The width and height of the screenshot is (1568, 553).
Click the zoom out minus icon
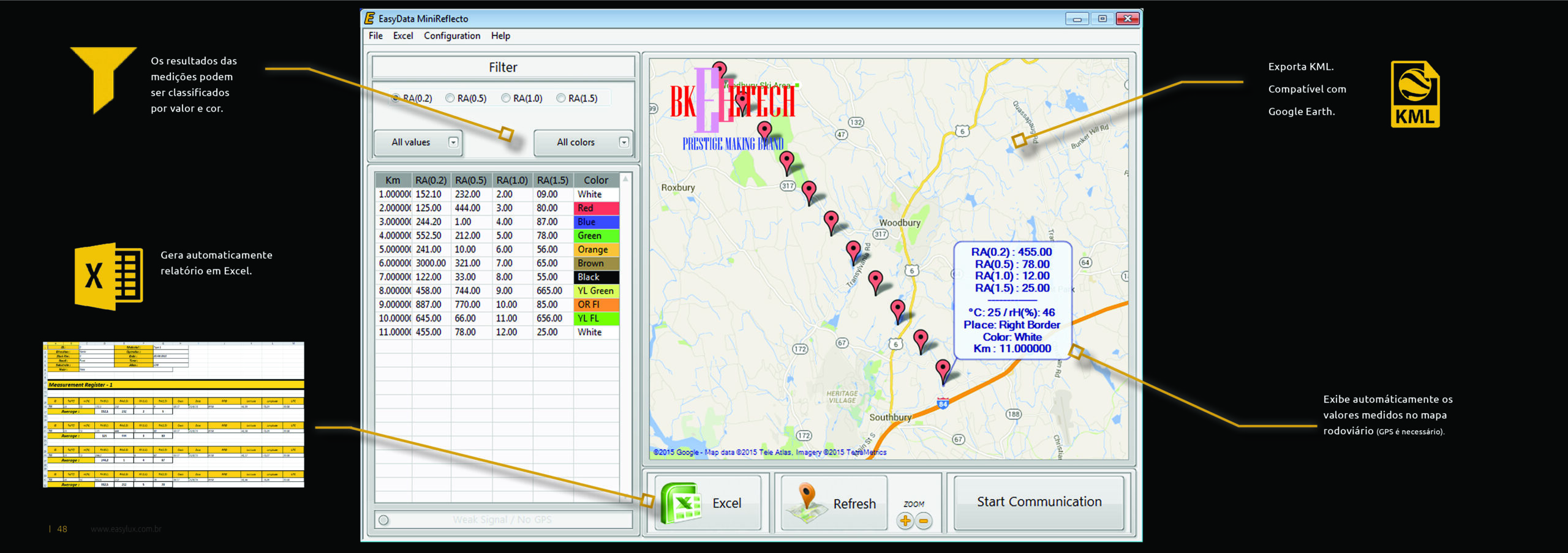[923, 521]
